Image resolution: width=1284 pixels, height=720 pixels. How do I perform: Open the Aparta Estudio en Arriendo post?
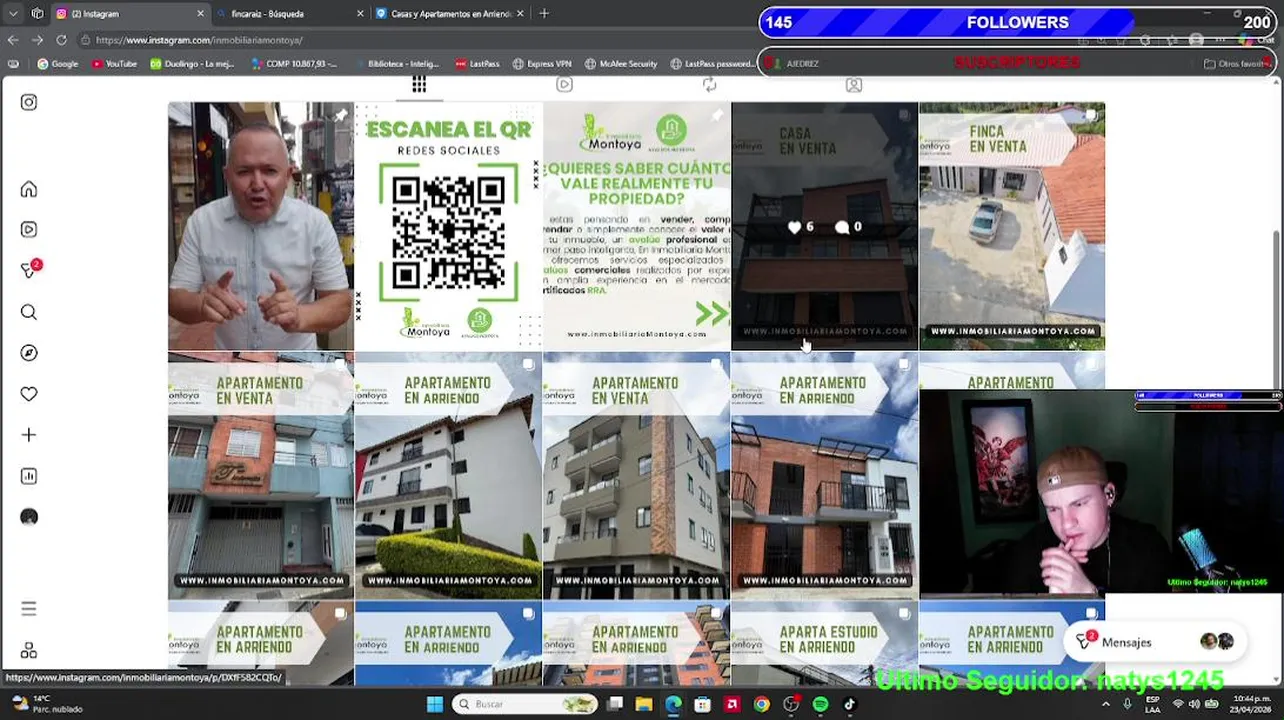click(824, 644)
